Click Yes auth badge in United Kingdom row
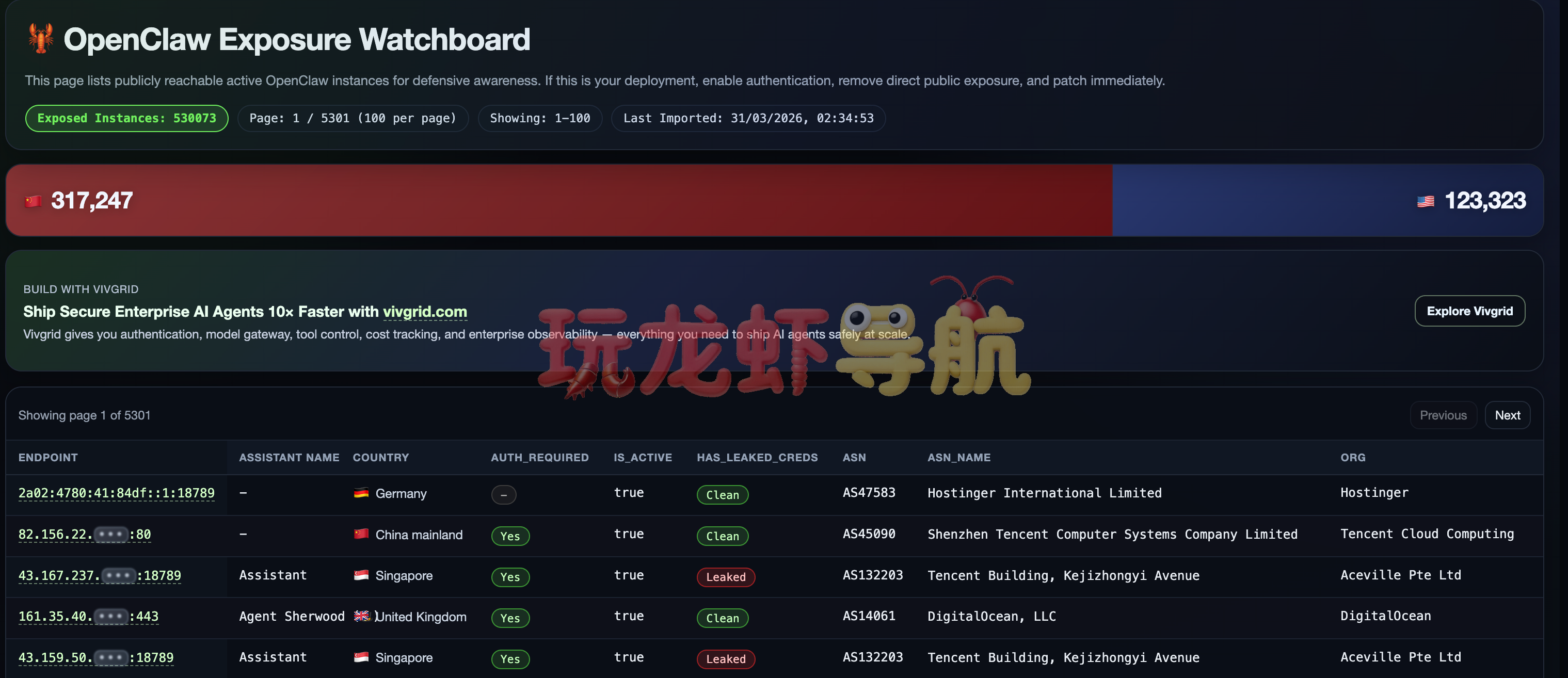 pyautogui.click(x=510, y=618)
